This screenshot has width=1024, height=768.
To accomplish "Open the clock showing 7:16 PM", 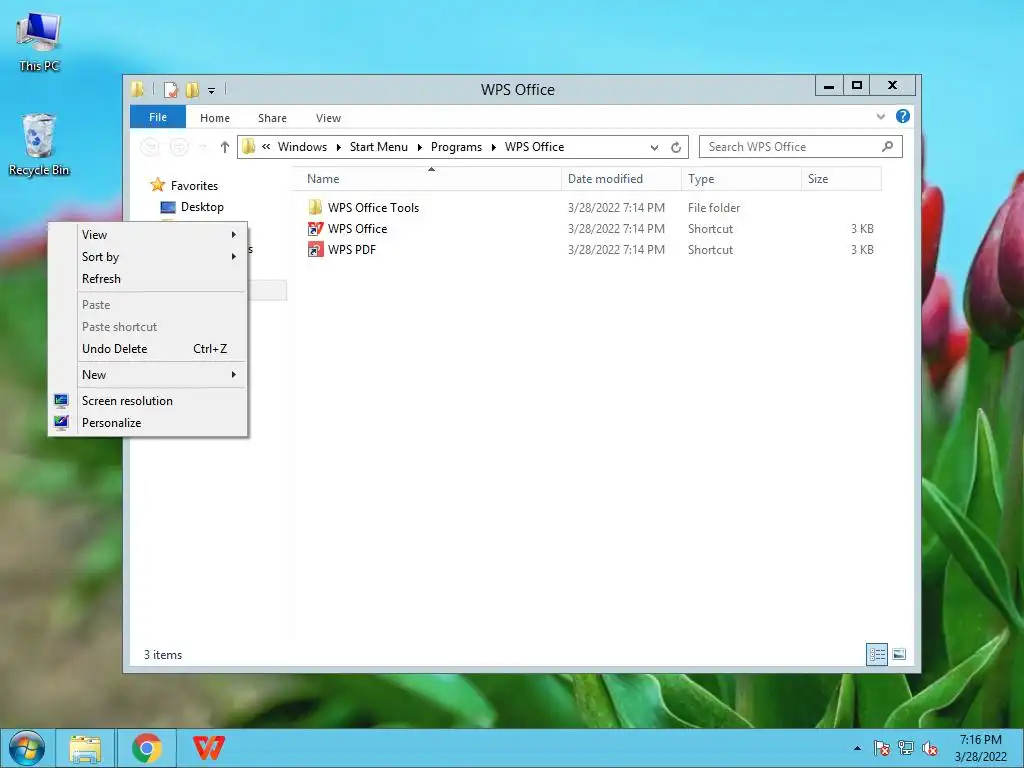I will 981,748.
